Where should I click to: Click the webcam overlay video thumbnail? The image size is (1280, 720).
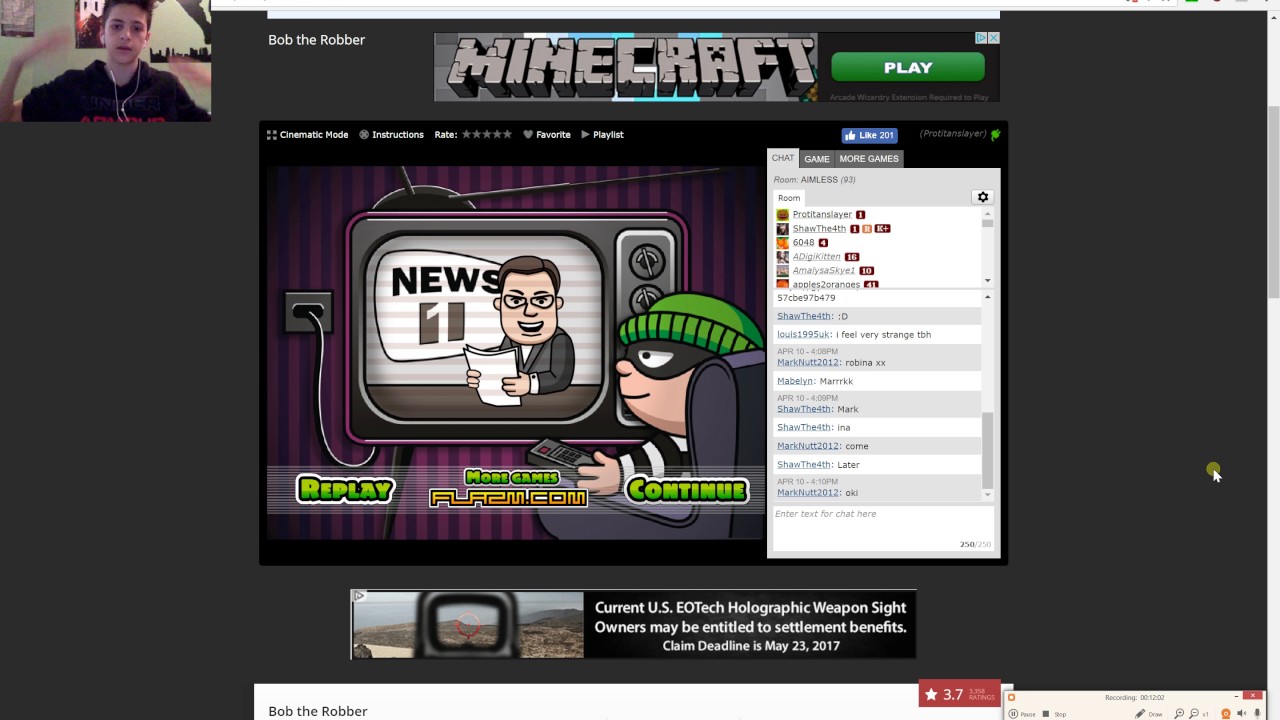(x=105, y=60)
